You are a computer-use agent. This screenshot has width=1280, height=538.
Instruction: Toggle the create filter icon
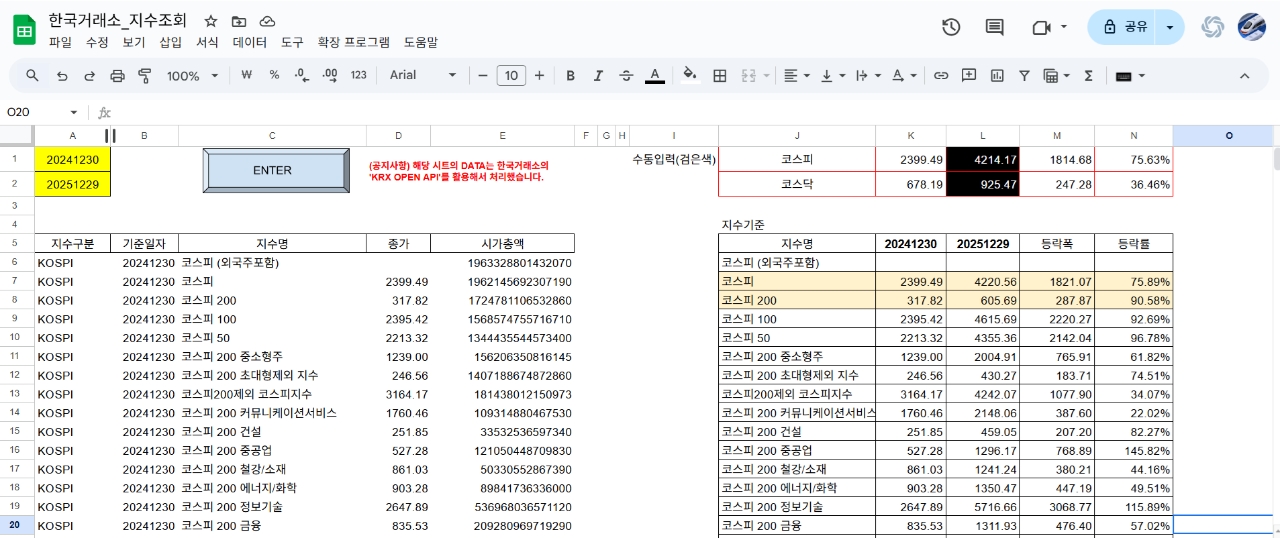coord(1024,75)
